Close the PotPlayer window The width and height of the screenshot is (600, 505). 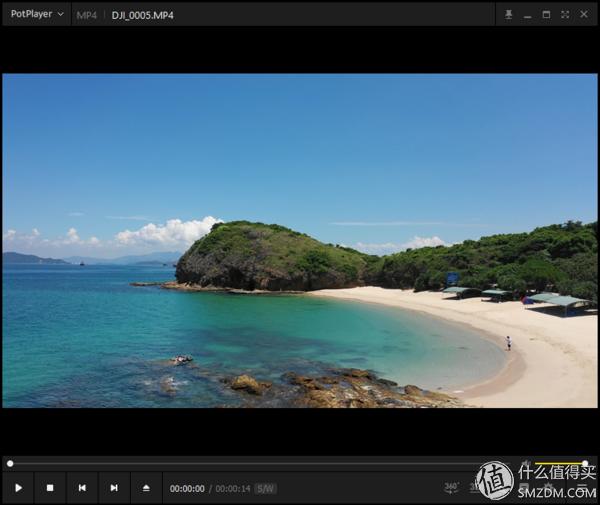584,15
